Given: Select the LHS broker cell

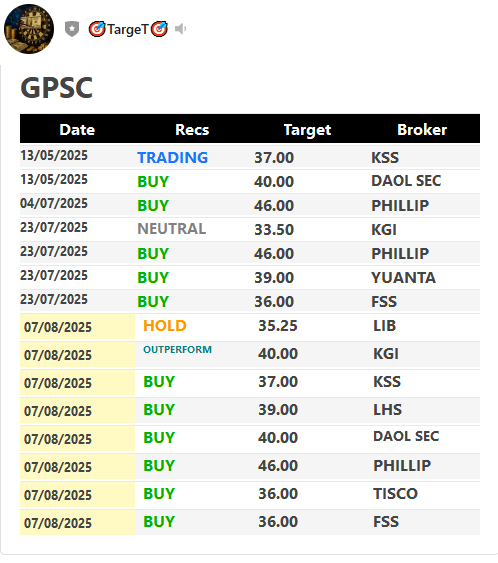Looking at the screenshot, I should (x=387, y=410).
